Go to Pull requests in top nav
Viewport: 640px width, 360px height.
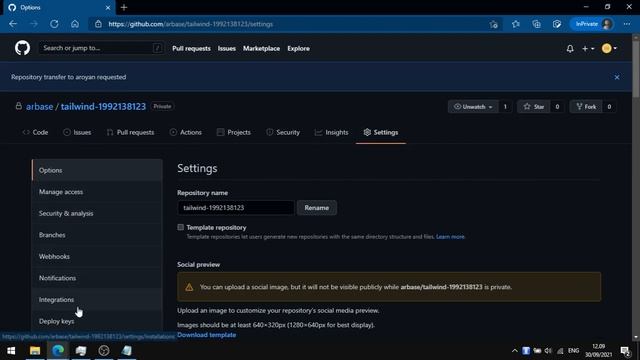(191, 49)
